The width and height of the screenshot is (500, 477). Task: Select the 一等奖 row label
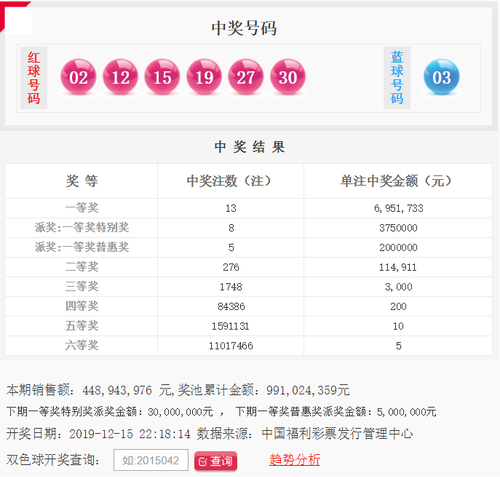point(82,208)
